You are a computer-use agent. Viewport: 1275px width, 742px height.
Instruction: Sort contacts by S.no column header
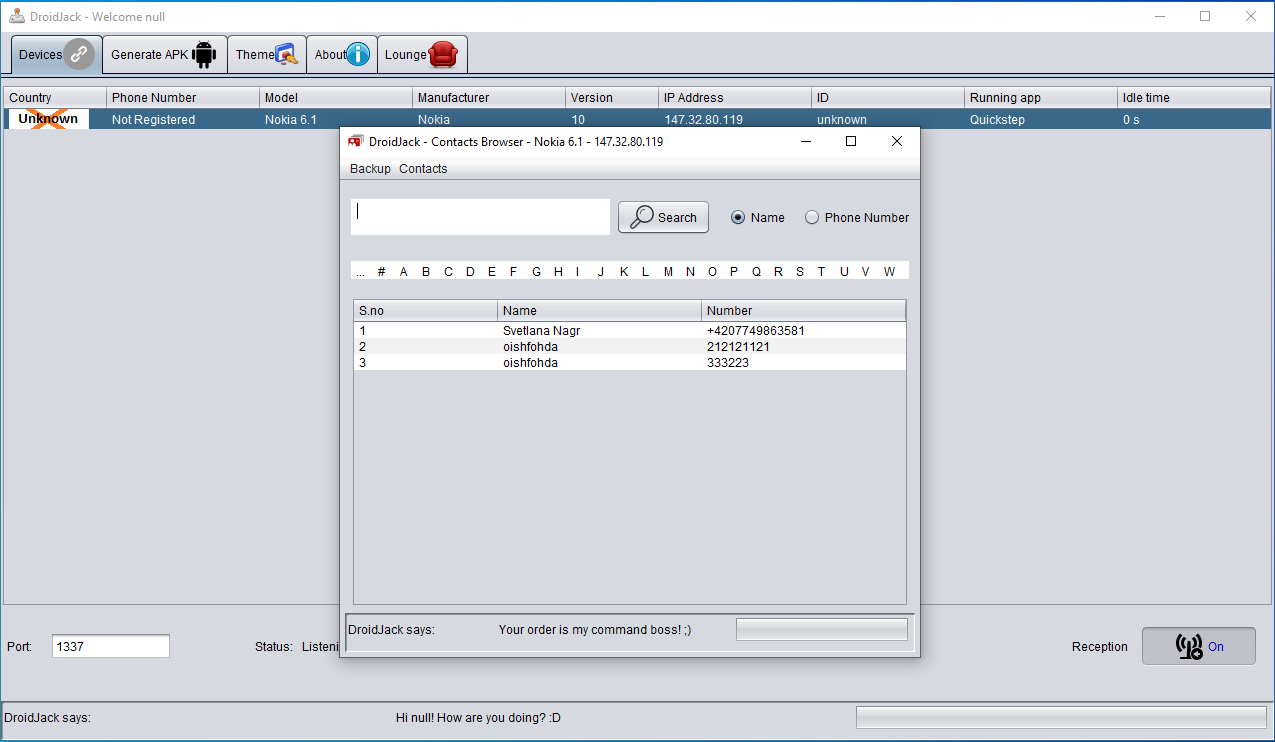coord(425,310)
